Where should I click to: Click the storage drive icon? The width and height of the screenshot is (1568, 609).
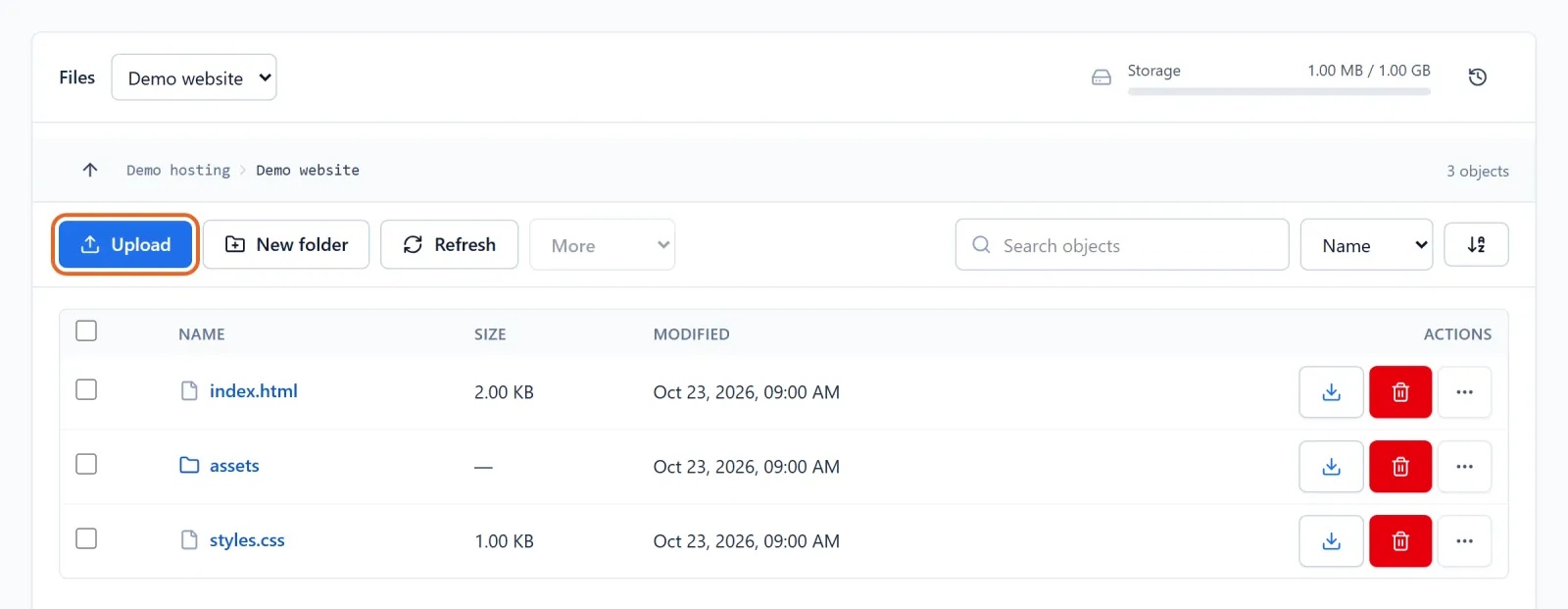[x=1102, y=77]
